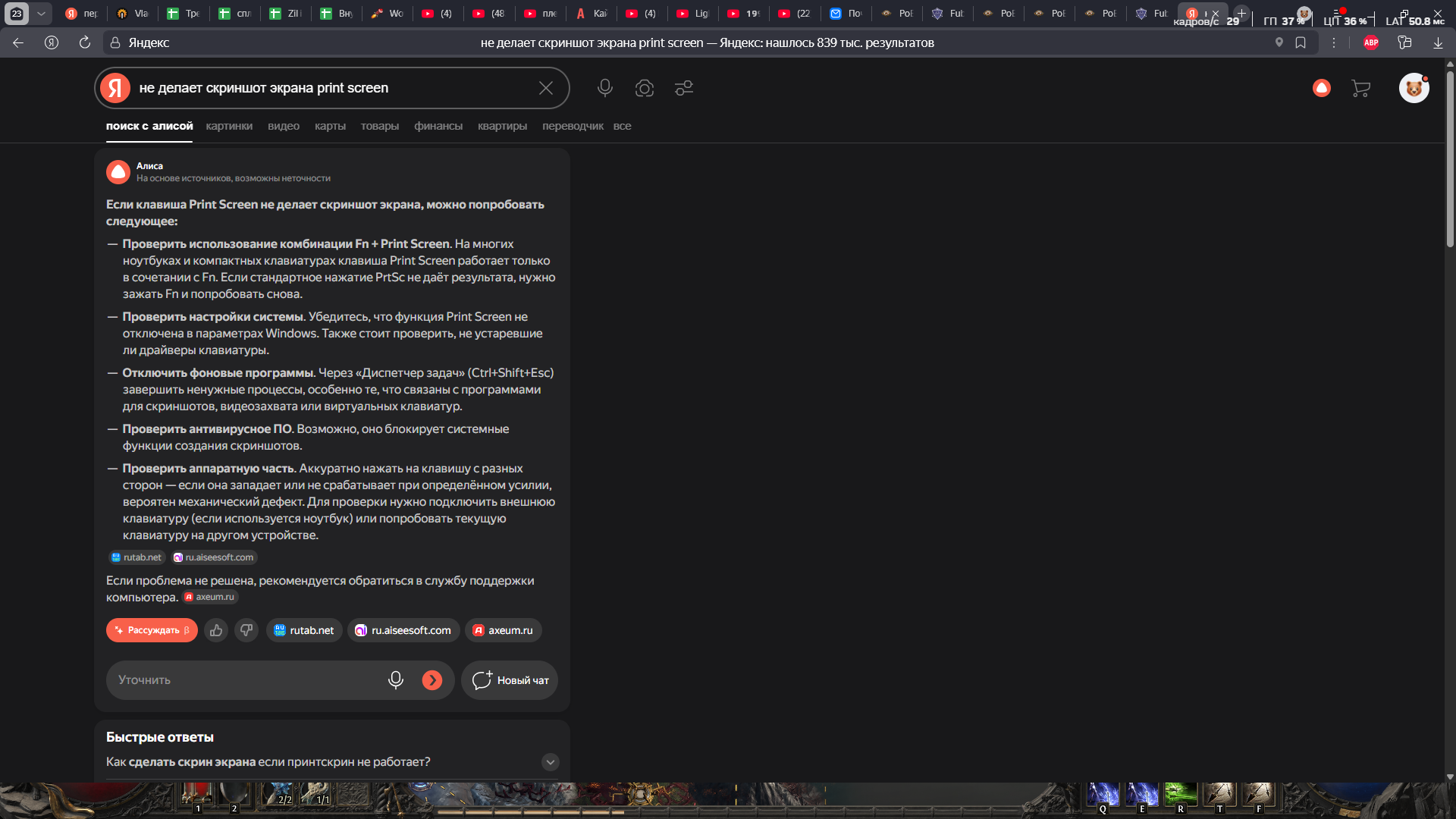Click the tab counter showing 23
1456x819 pixels.
tap(17, 13)
